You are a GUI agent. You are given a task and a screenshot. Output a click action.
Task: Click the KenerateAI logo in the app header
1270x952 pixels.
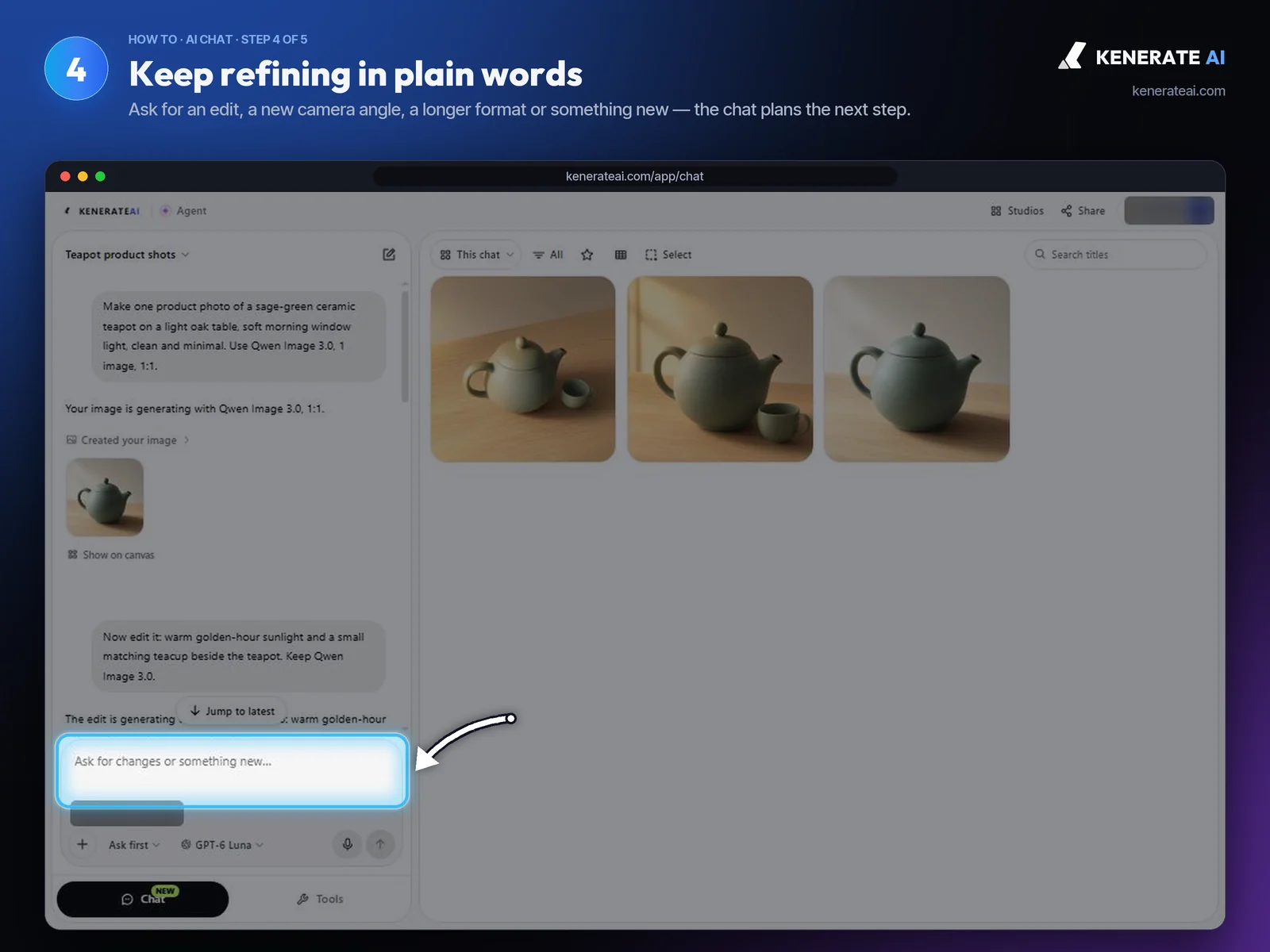[102, 211]
